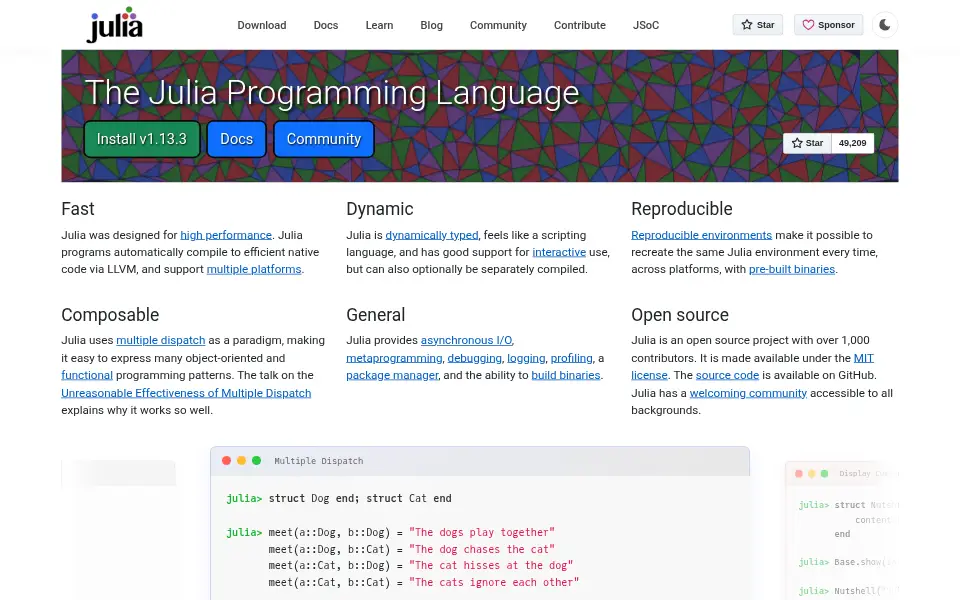Click the "Multiple Dispatch" code window title
The height and width of the screenshot is (600, 960).
(x=318, y=461)
